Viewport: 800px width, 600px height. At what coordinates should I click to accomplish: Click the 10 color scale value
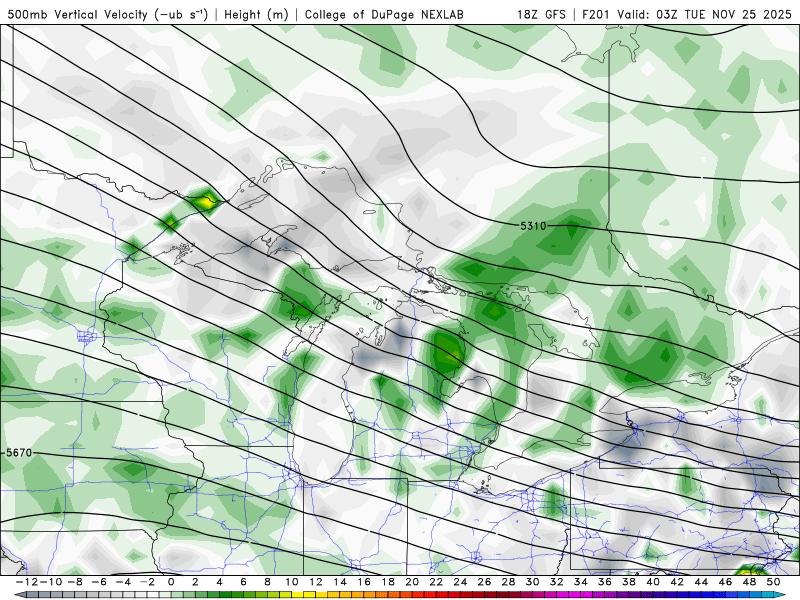click(291, 582)
